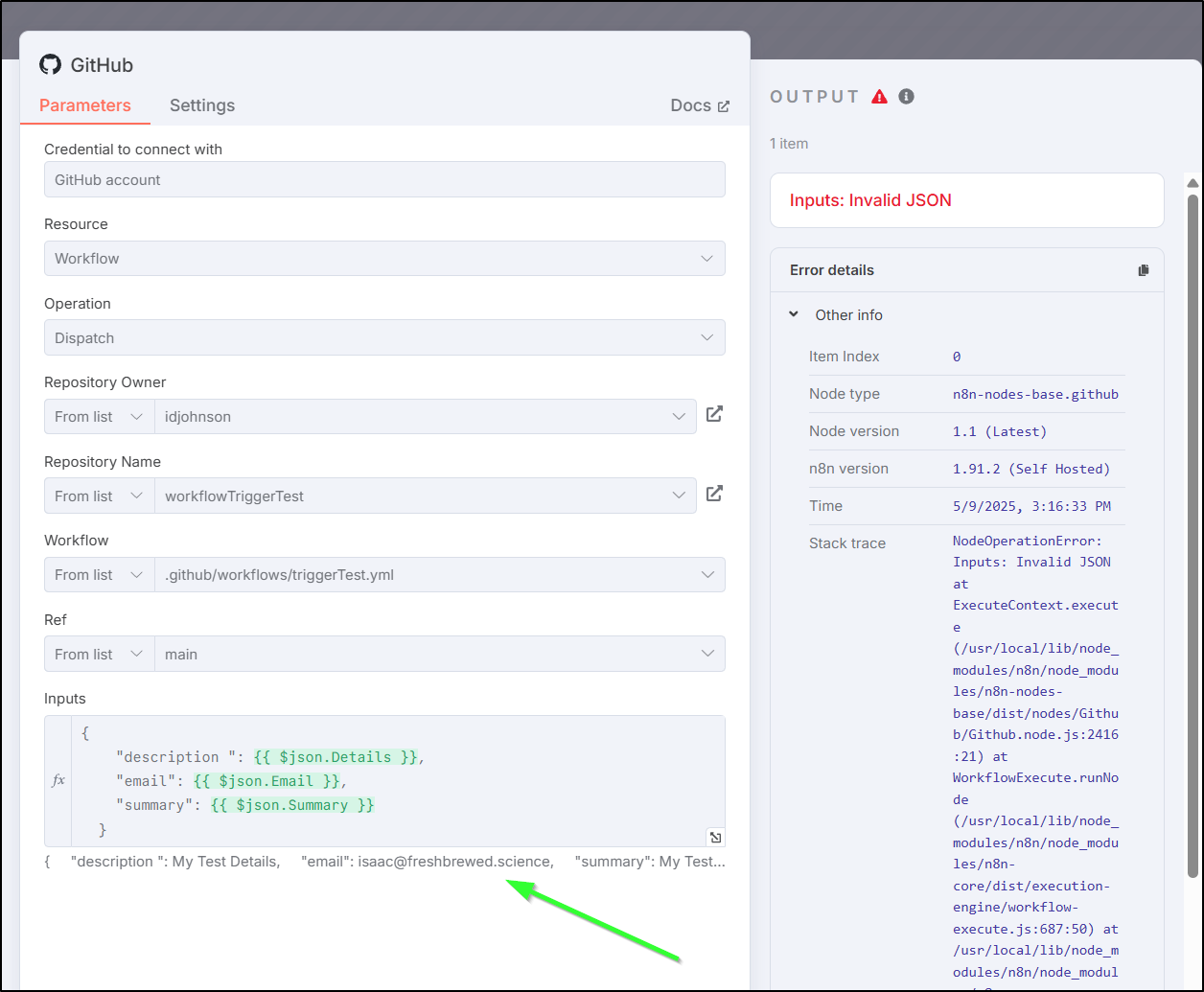
Task: Click the "Credential to connect with" label
Action: (133, 150)
